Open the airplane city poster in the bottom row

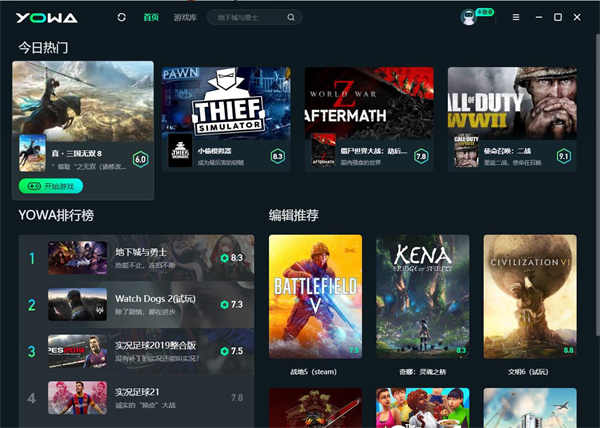(530, 408)
